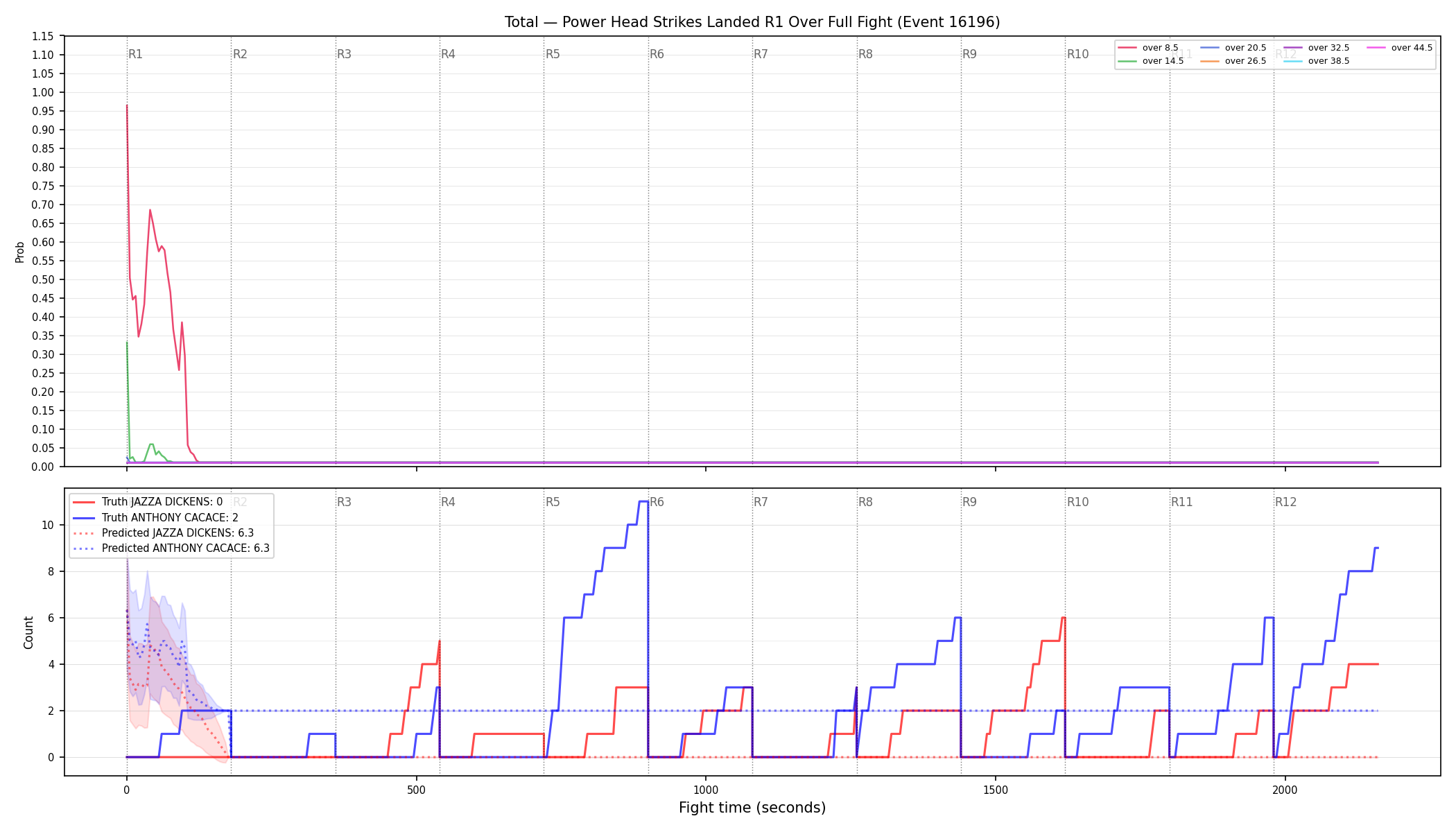1456x832 pixels.
Task: Click the 'Fight time (seconds)' axis label
Action: click(x=752, y=808)
